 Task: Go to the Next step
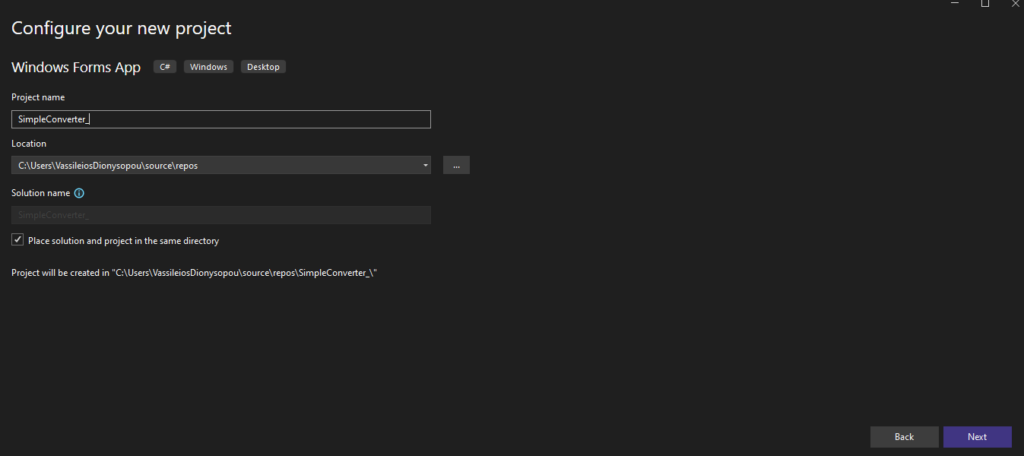point(977,437)
